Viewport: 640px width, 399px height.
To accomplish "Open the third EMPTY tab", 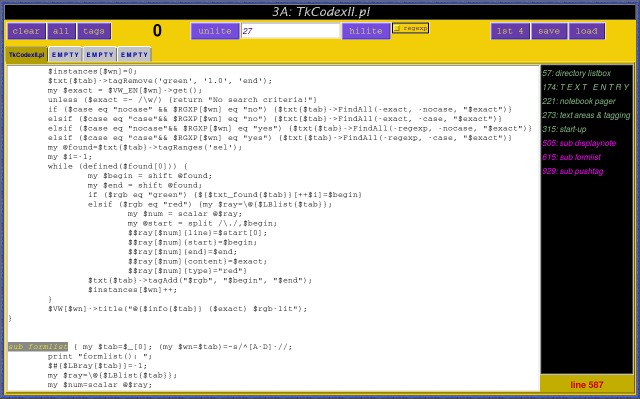I will coord(134,55).
